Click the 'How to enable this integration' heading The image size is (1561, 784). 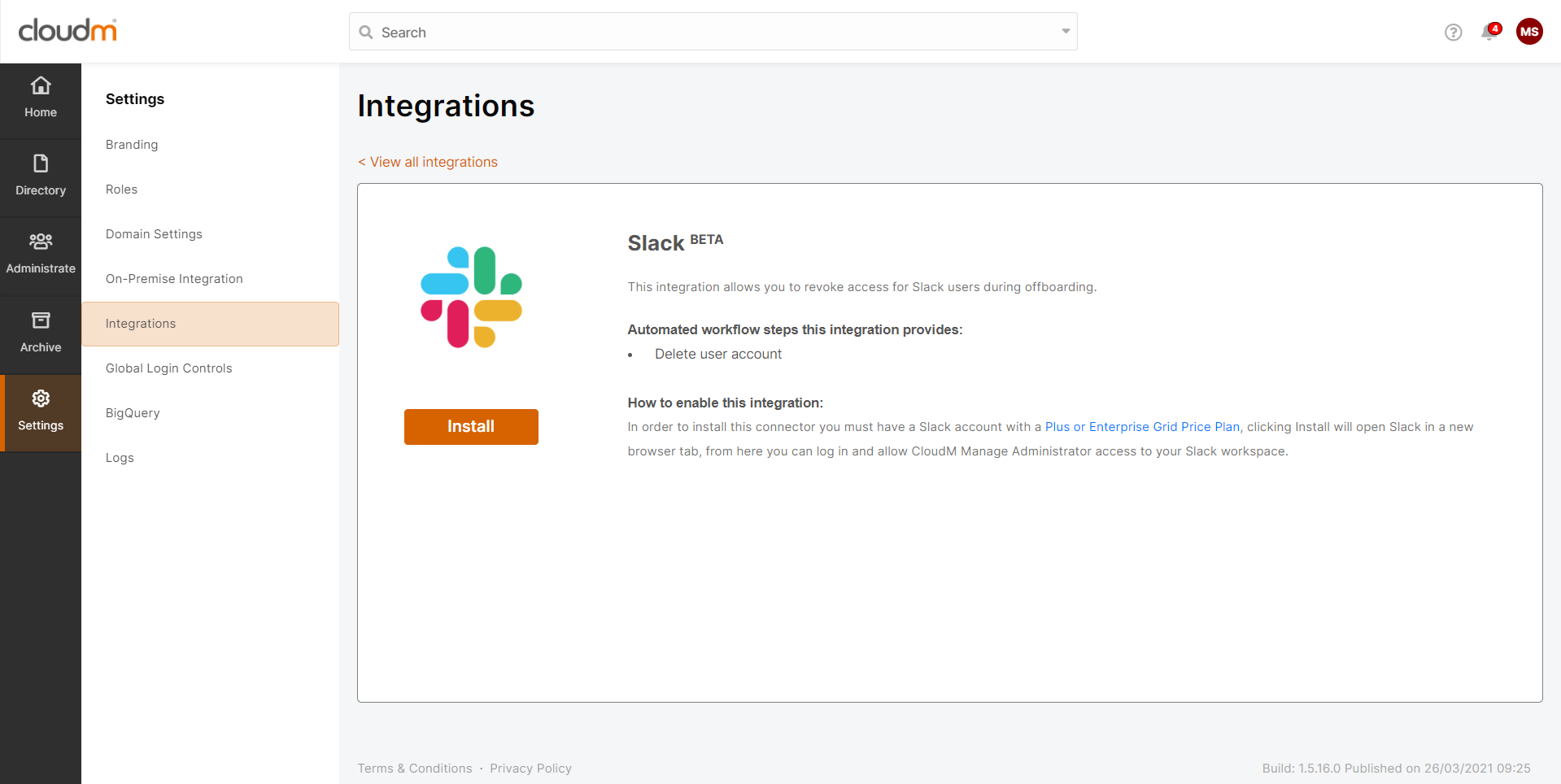(x=725, y=403)
